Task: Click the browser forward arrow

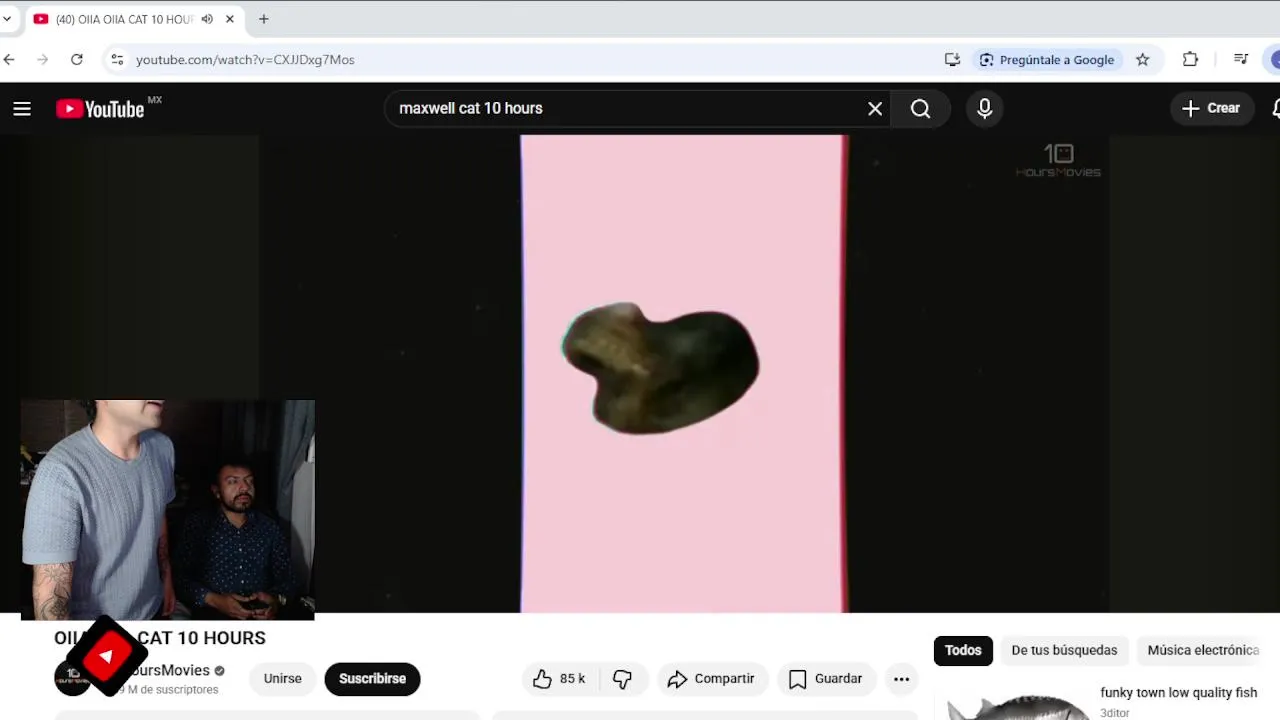Action: click(x=43, y=60)
